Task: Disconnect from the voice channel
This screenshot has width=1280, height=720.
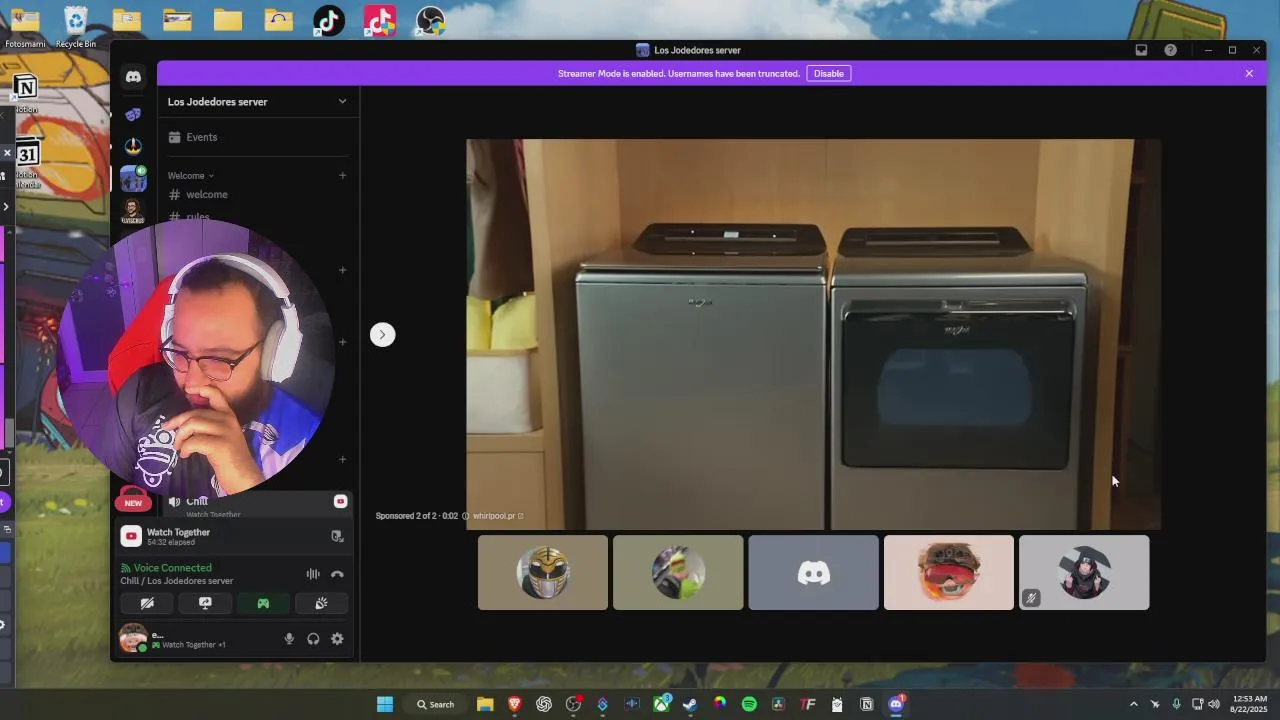Action: pos(337,574)
